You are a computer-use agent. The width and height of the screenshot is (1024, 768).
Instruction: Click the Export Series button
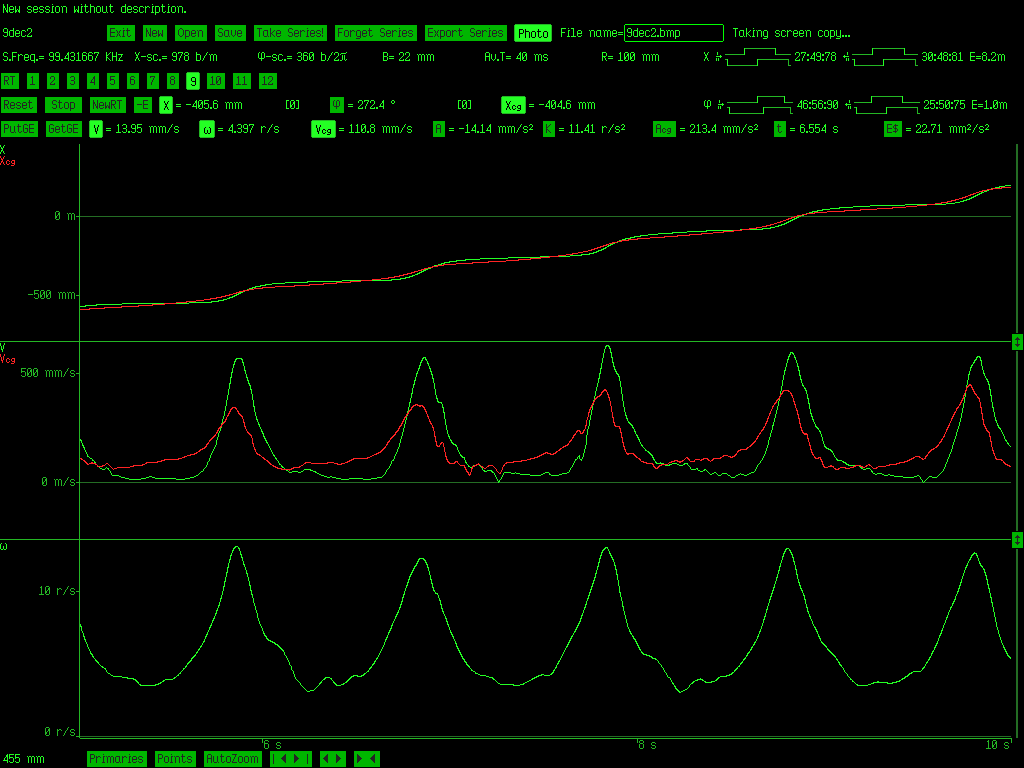[x=465, y=33]
